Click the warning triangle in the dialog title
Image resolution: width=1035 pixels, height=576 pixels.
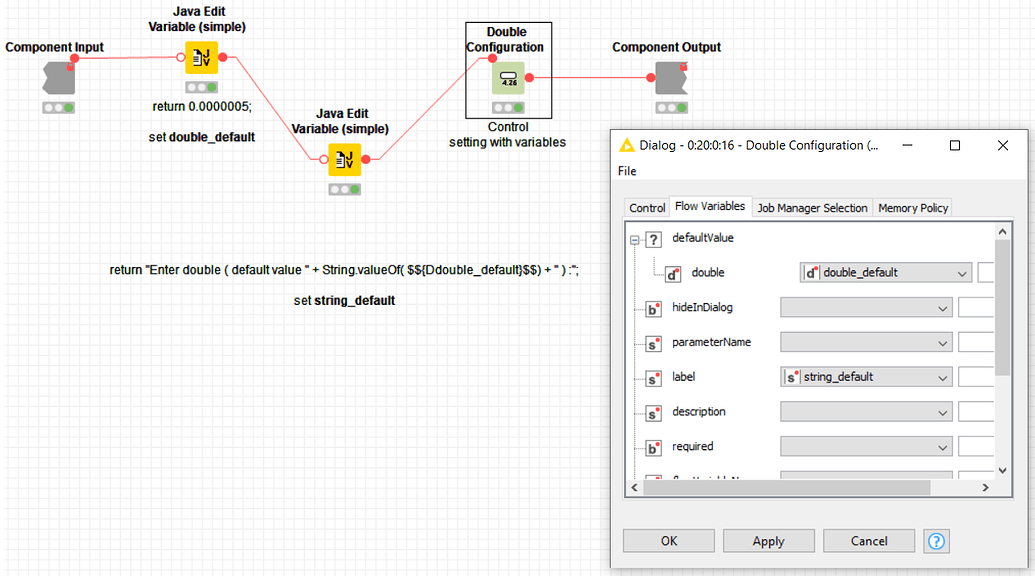(625, 145)
